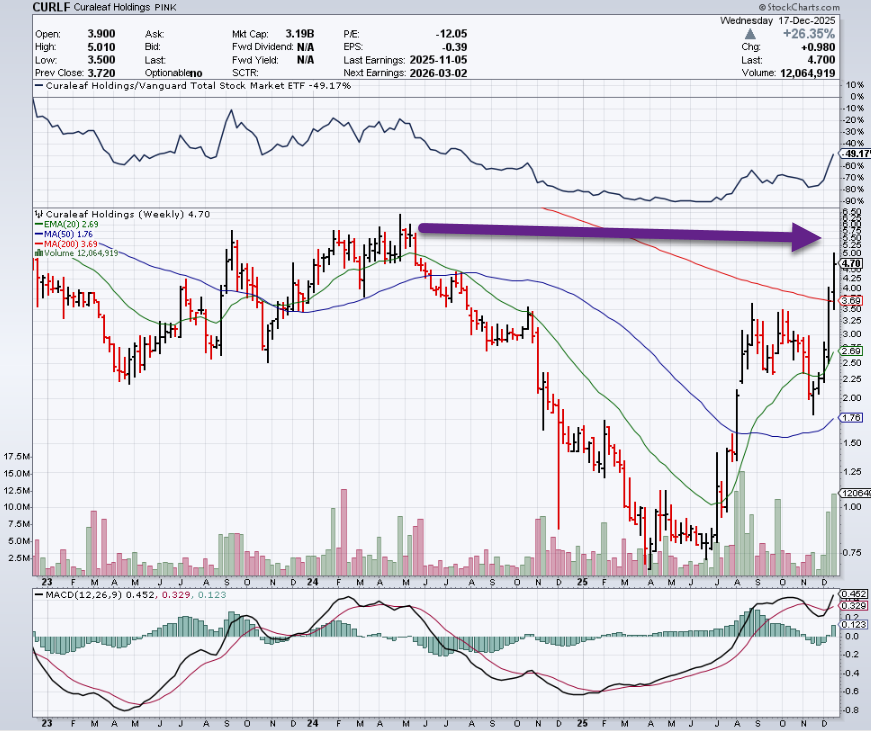
Task: Click the candlestick icon beside Curaleaf Holdings (Weekly)
Action: point(37,214)
